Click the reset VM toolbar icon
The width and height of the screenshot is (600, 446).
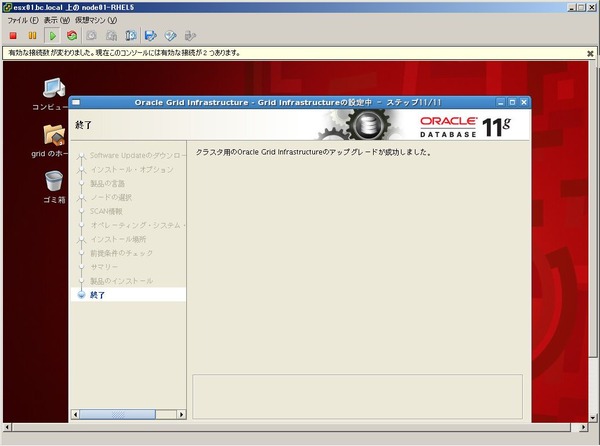click(x=72, y=36)
